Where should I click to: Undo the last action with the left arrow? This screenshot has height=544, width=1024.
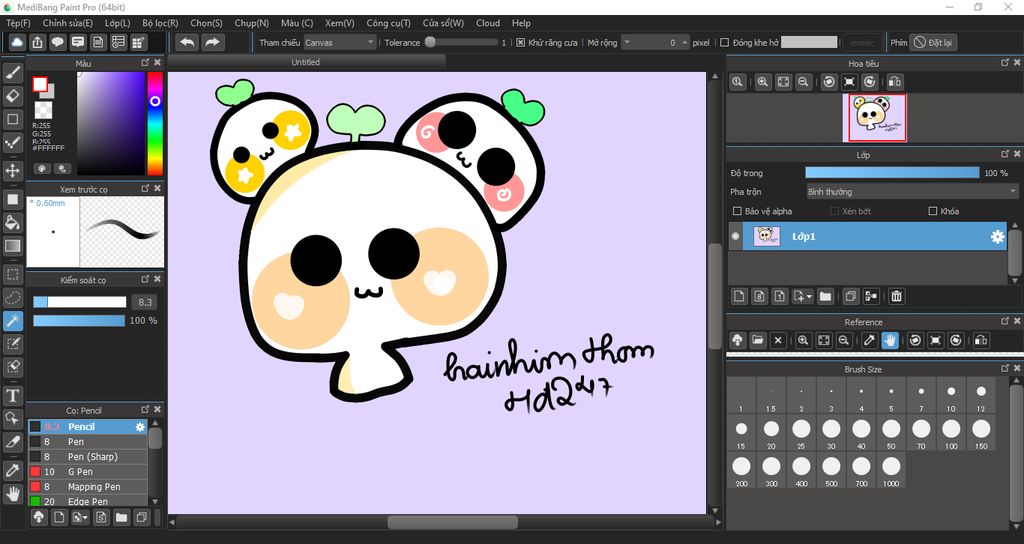click(187, 42)
